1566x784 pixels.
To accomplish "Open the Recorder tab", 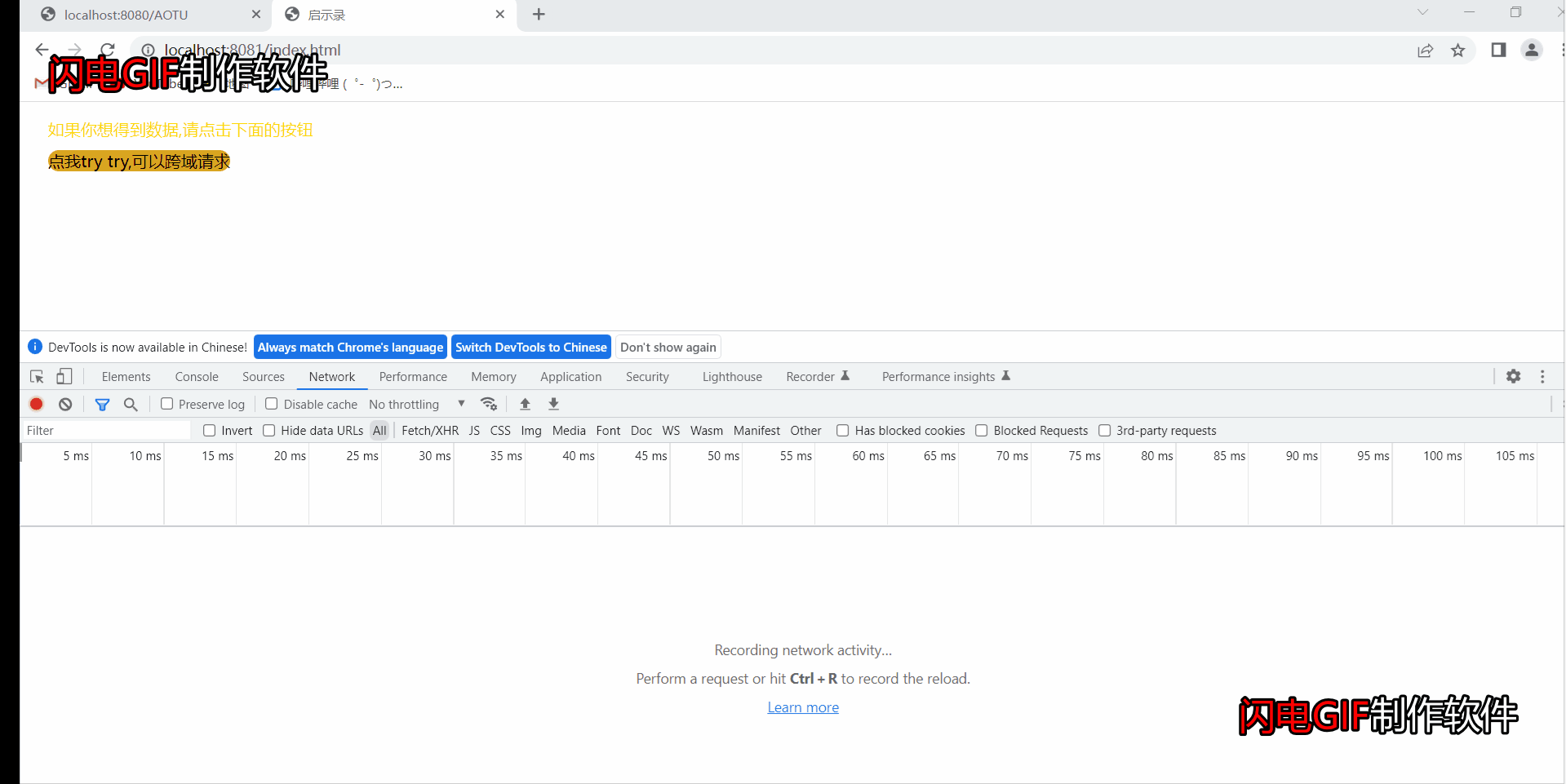I will pos(818,377).
